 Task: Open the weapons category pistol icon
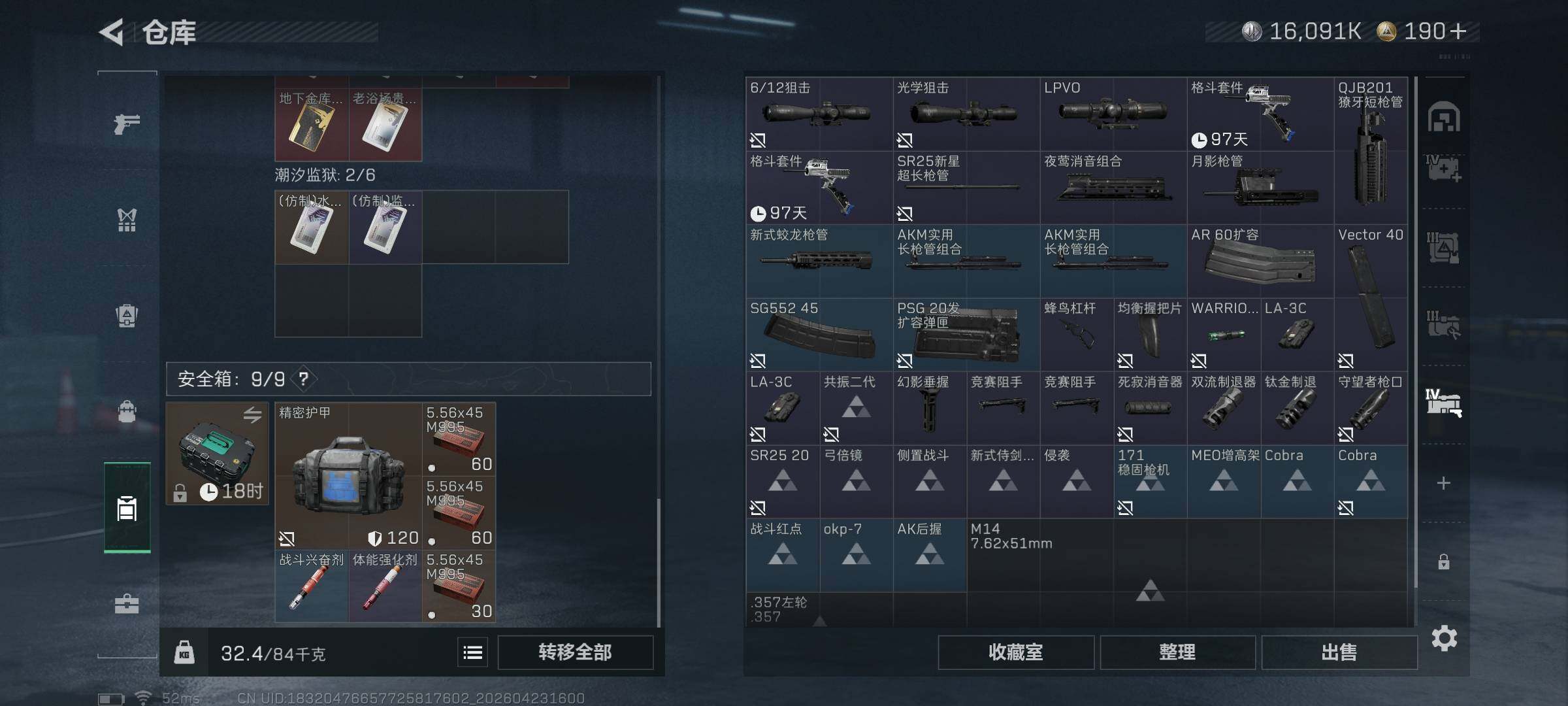(127, 123)
